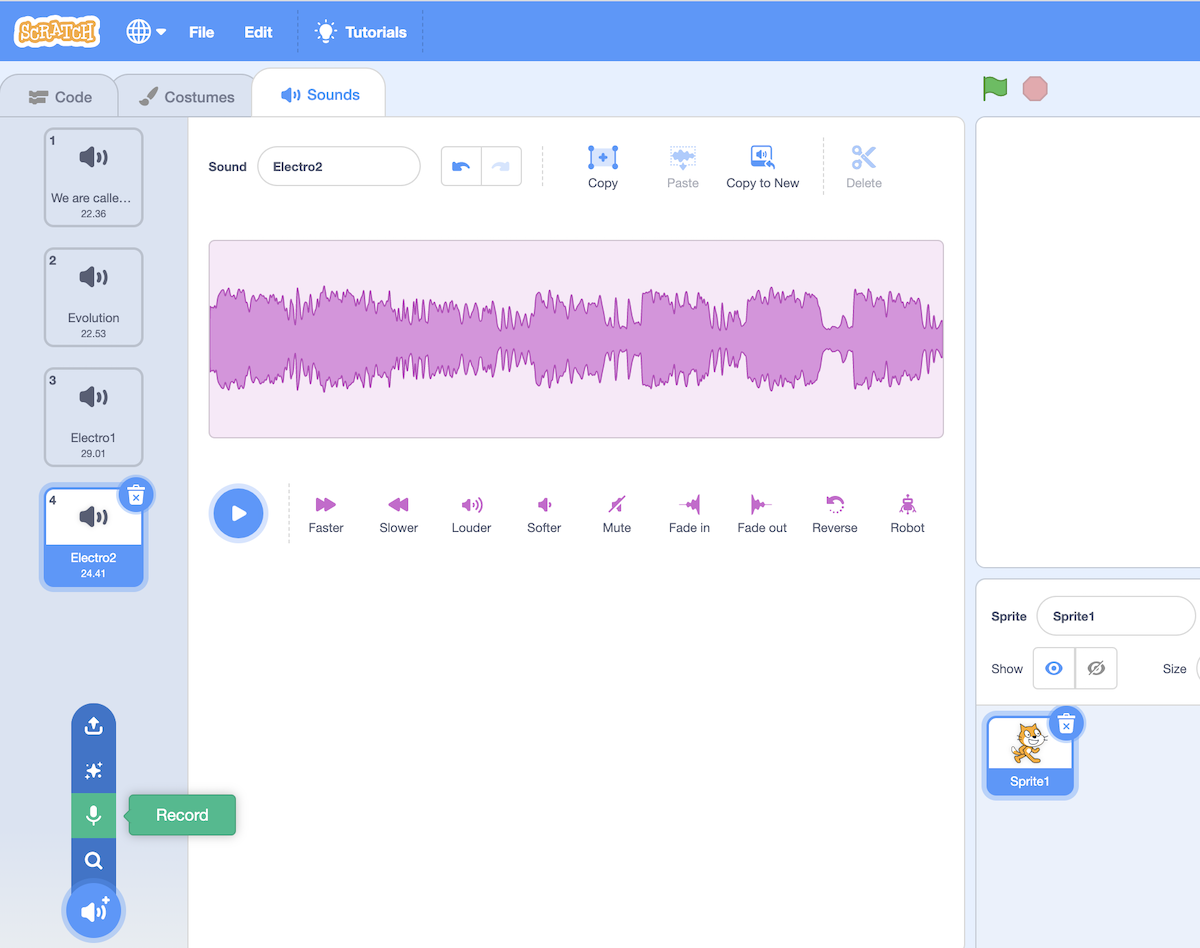Click the Sprite name field Sprite1

pos(1116,616)
